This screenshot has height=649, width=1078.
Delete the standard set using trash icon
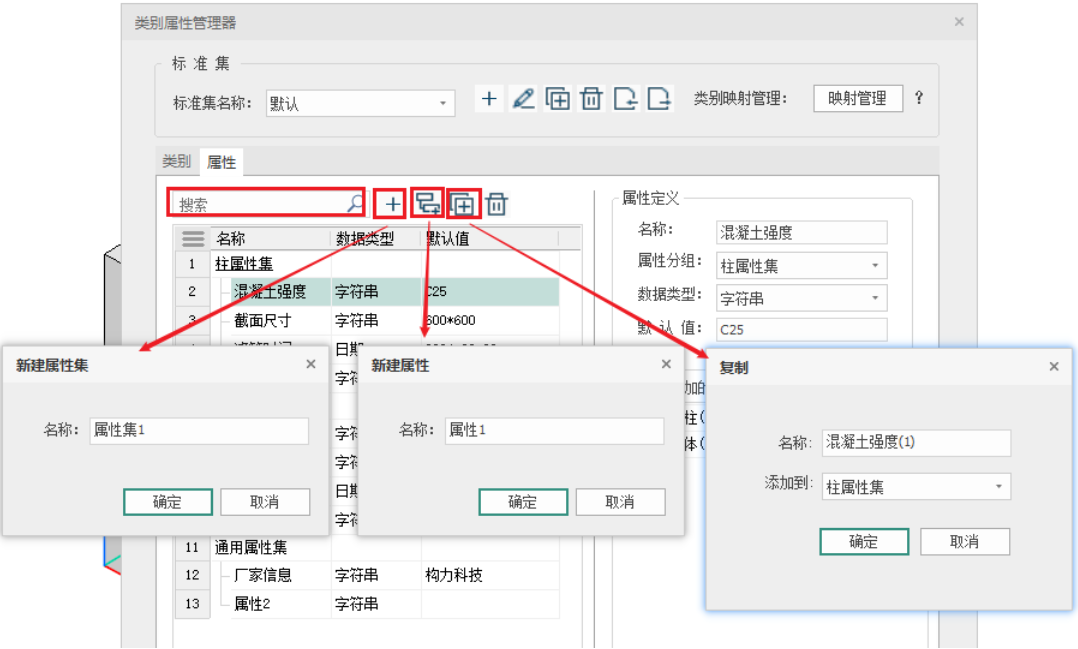(591, 98)
